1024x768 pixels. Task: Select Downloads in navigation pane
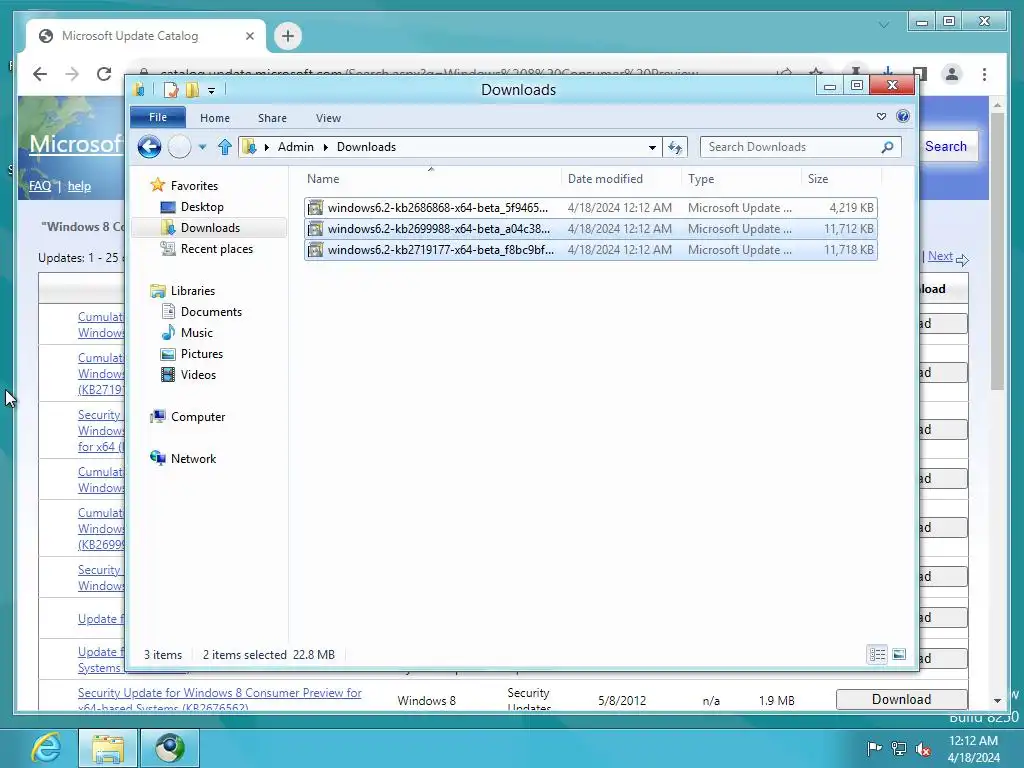tap(210, 228)
